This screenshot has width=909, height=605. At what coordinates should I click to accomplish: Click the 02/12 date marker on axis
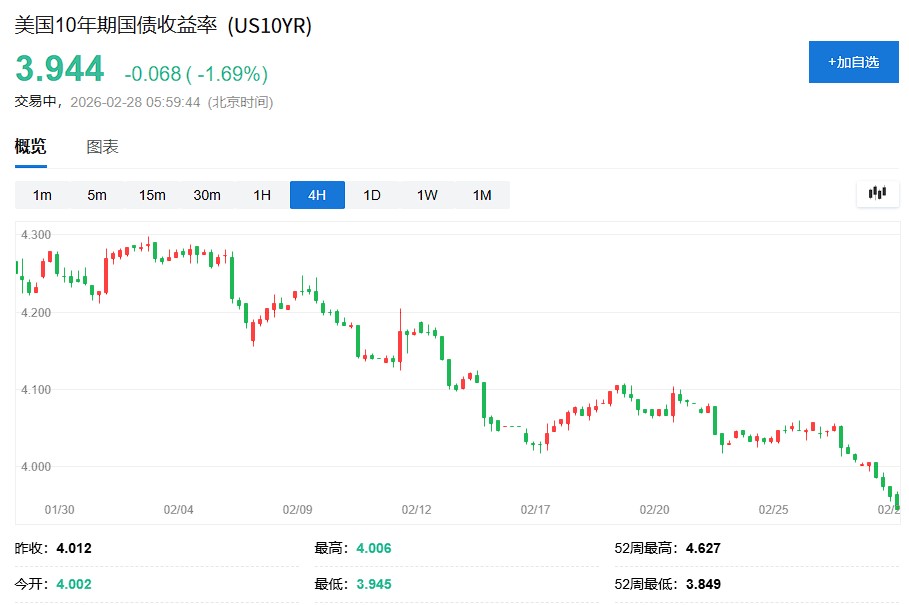pos(416,509)
